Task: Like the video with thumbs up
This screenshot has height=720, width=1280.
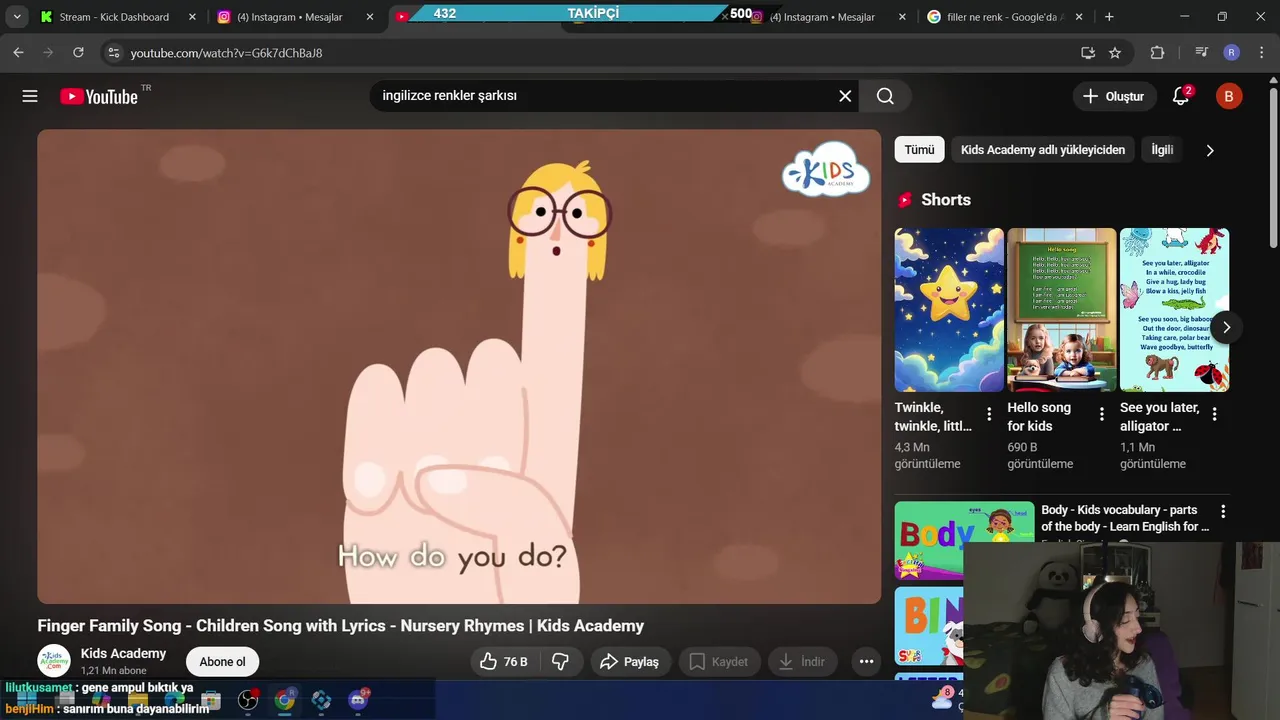Action: coord(504,661)
